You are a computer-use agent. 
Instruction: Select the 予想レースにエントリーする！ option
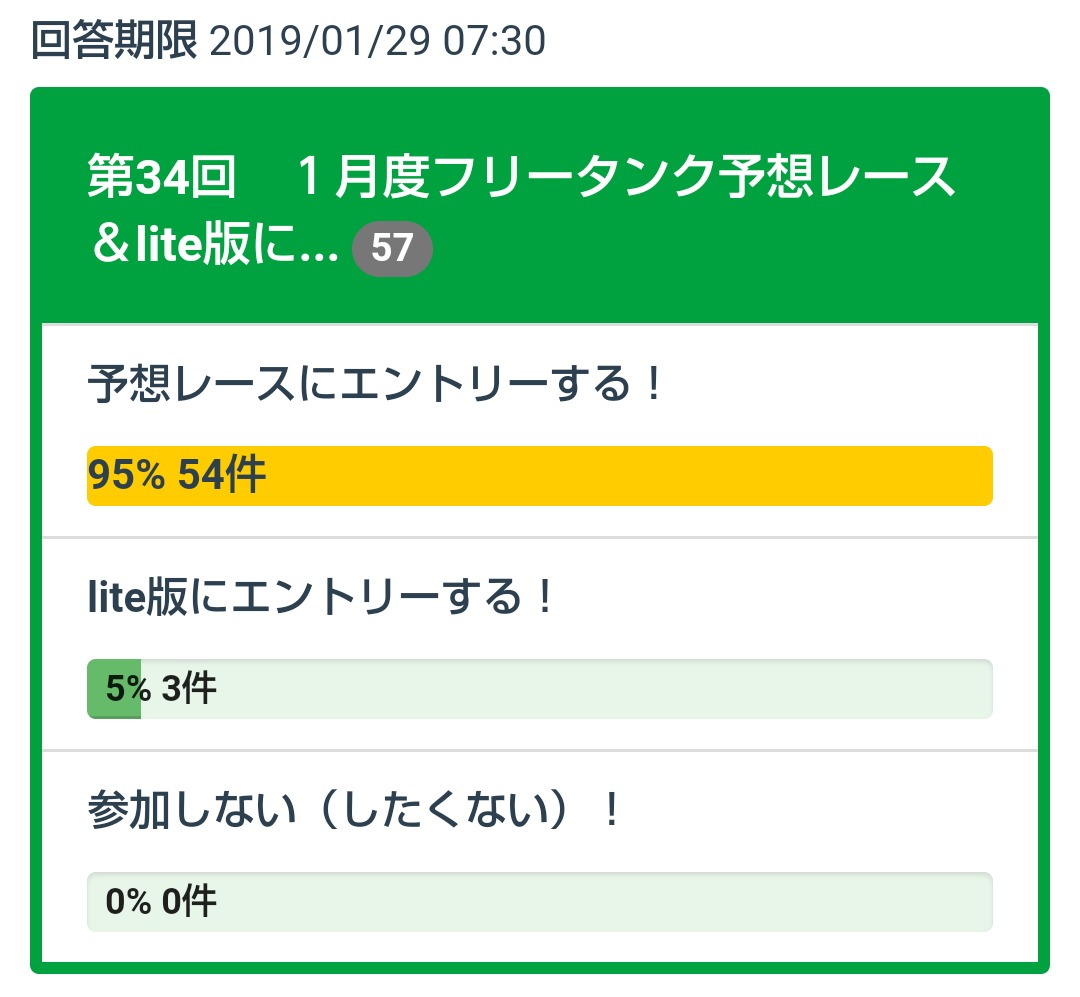(374, 383)
